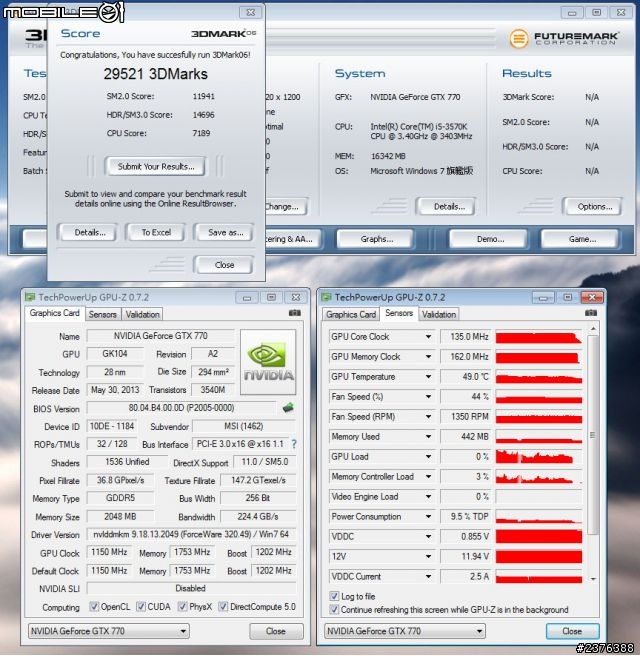640x656 pixels.
Task: Click the 29521 3DMarks score text
Action: click(156, 74)
